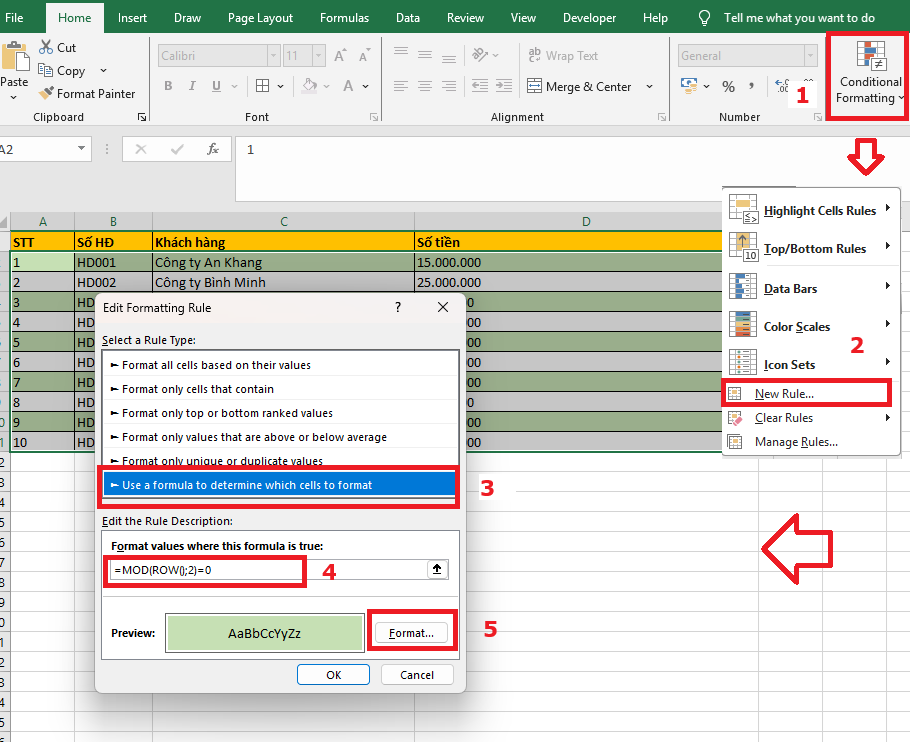The image size is (910, 742).
Task: Confirm the rule with OK
Action: pos(333,675)
